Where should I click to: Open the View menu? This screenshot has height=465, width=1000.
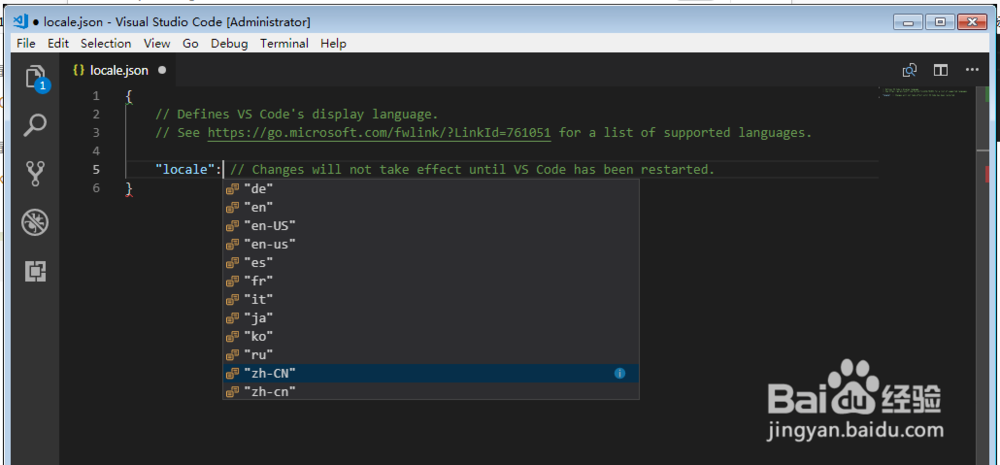click(x=157, y=43)
